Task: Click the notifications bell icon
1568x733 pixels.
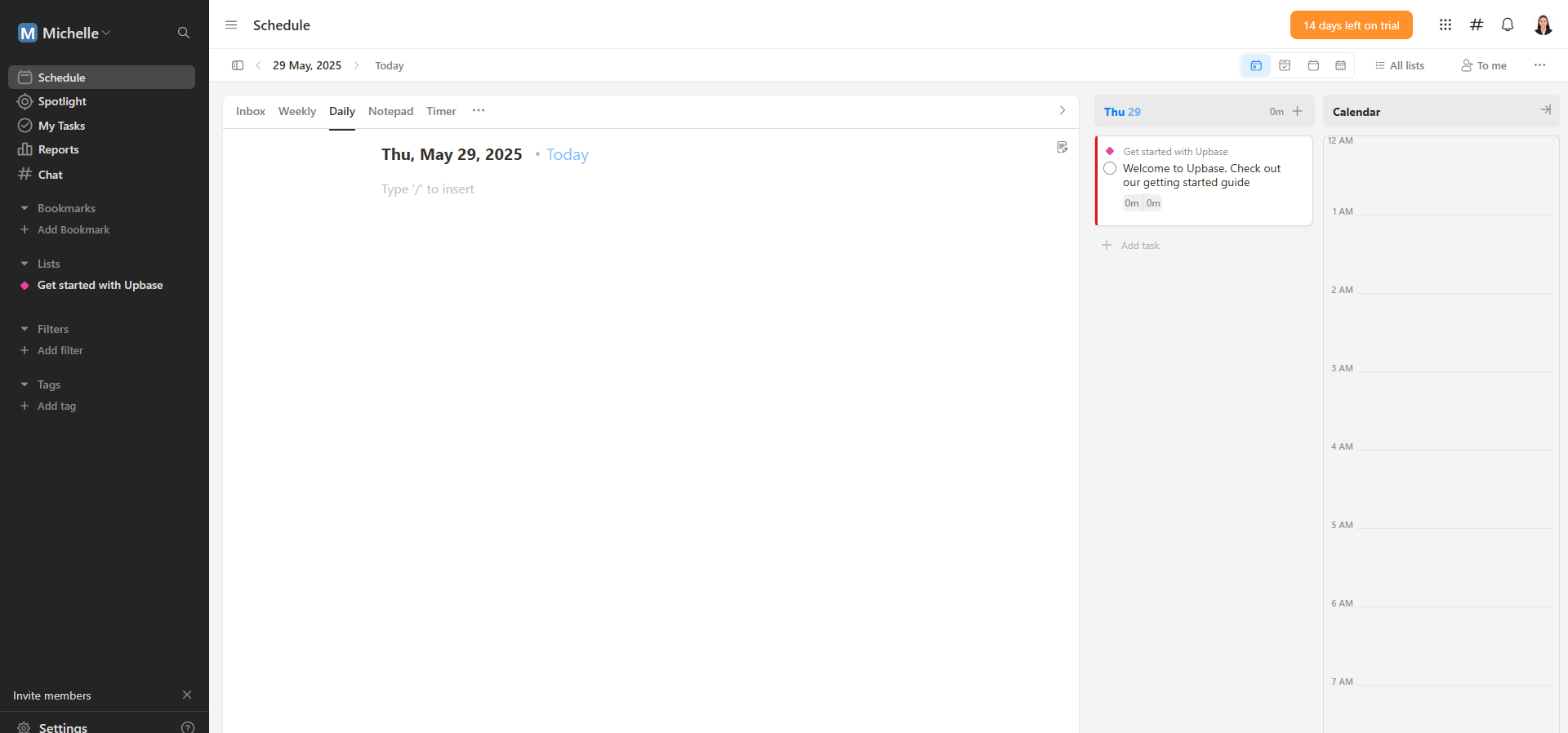Action: pos(1508,25)
